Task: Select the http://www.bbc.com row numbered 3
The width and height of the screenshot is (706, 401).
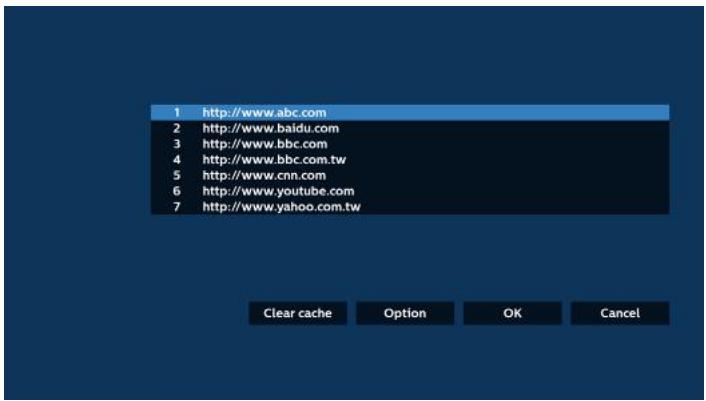Action: (x=410, y=144)
